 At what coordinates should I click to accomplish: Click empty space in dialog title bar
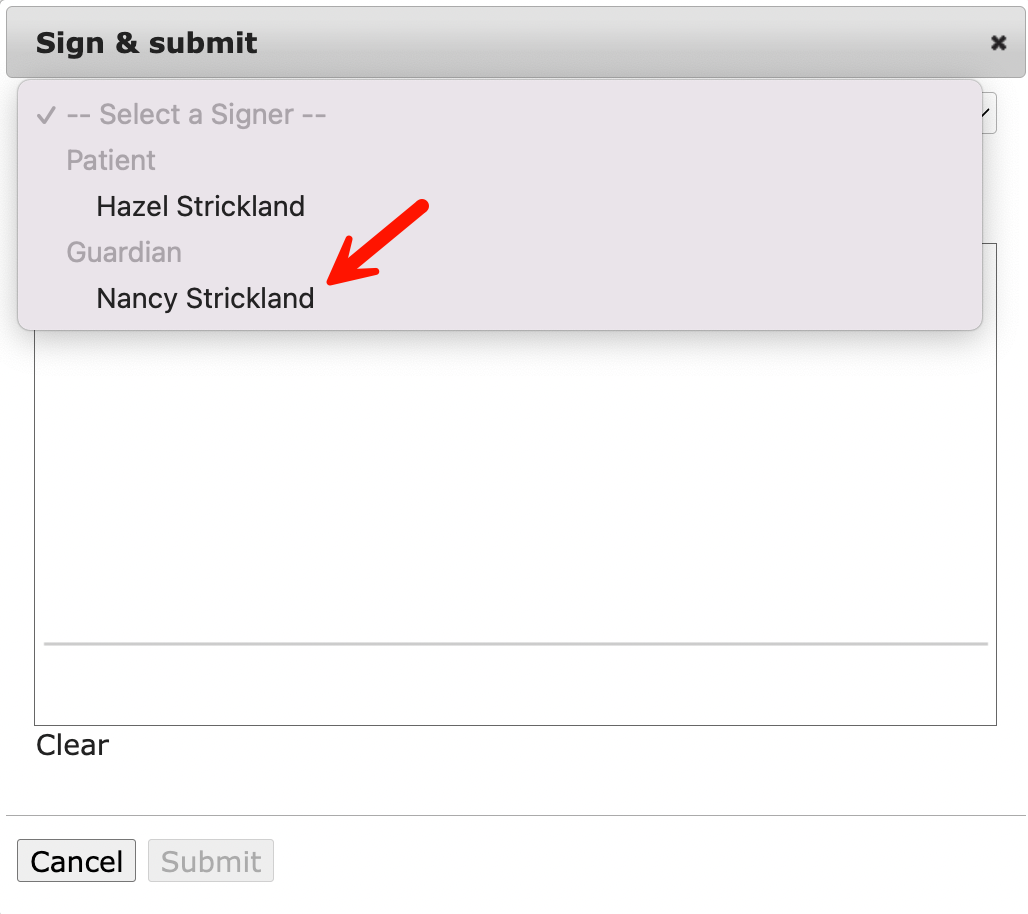(600, 43)
